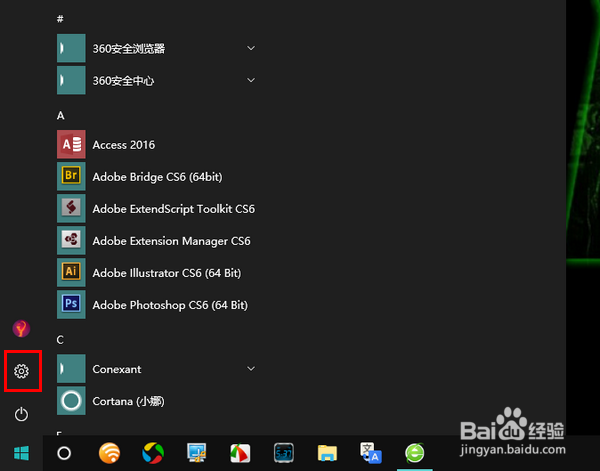Click the Conexant folder icon
600x471 pixels.
coord(71,368)
